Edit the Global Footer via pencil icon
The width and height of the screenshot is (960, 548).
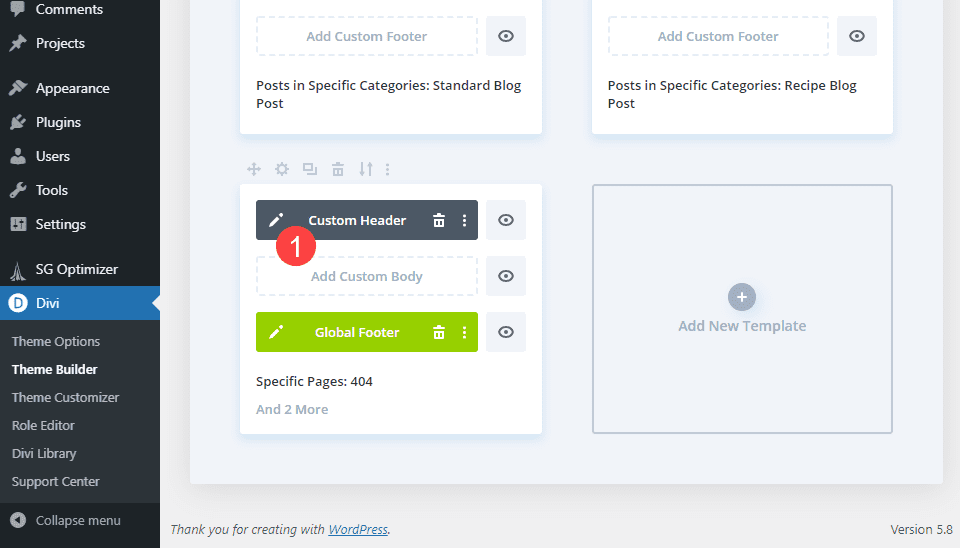(276, 332)
